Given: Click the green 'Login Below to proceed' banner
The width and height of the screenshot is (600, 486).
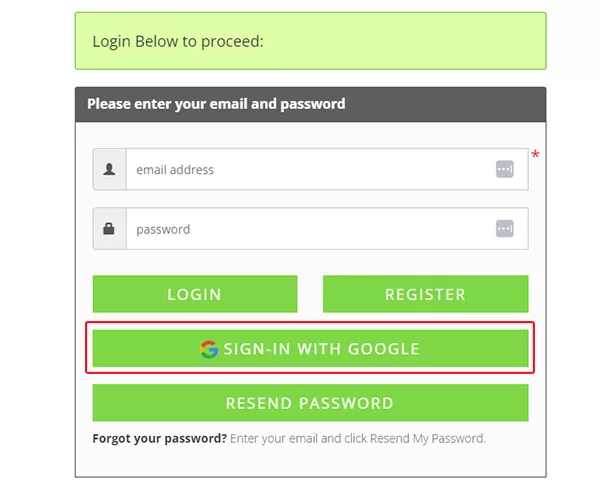Looking at the screenshot, I should [x=310, y=41].
